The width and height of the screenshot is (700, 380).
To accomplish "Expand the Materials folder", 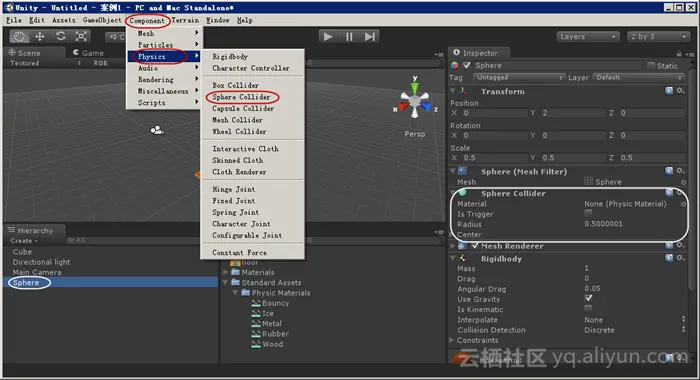I will 225,272.
